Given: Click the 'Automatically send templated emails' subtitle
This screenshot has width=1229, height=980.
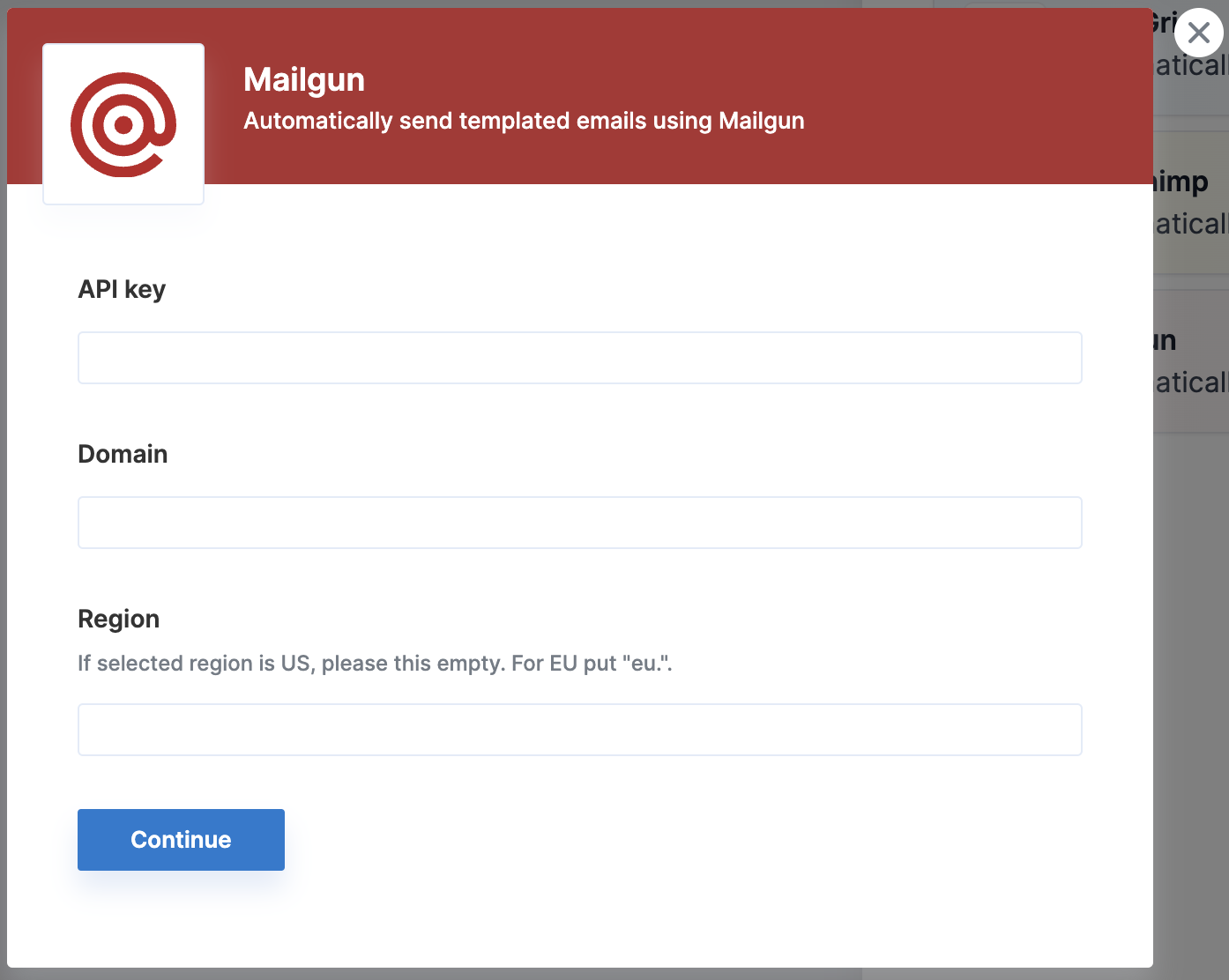Looking at the screenshot, I should tap(524, 121).
